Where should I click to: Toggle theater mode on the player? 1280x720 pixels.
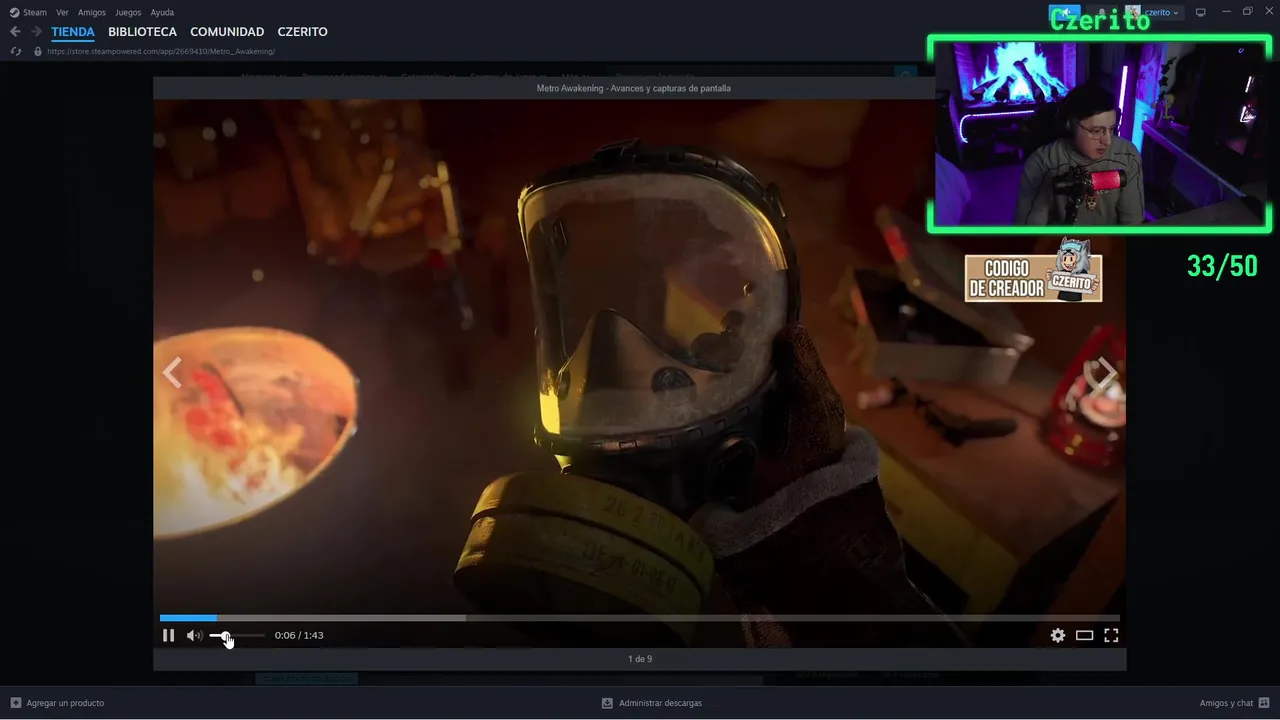tap(1084, 635)
